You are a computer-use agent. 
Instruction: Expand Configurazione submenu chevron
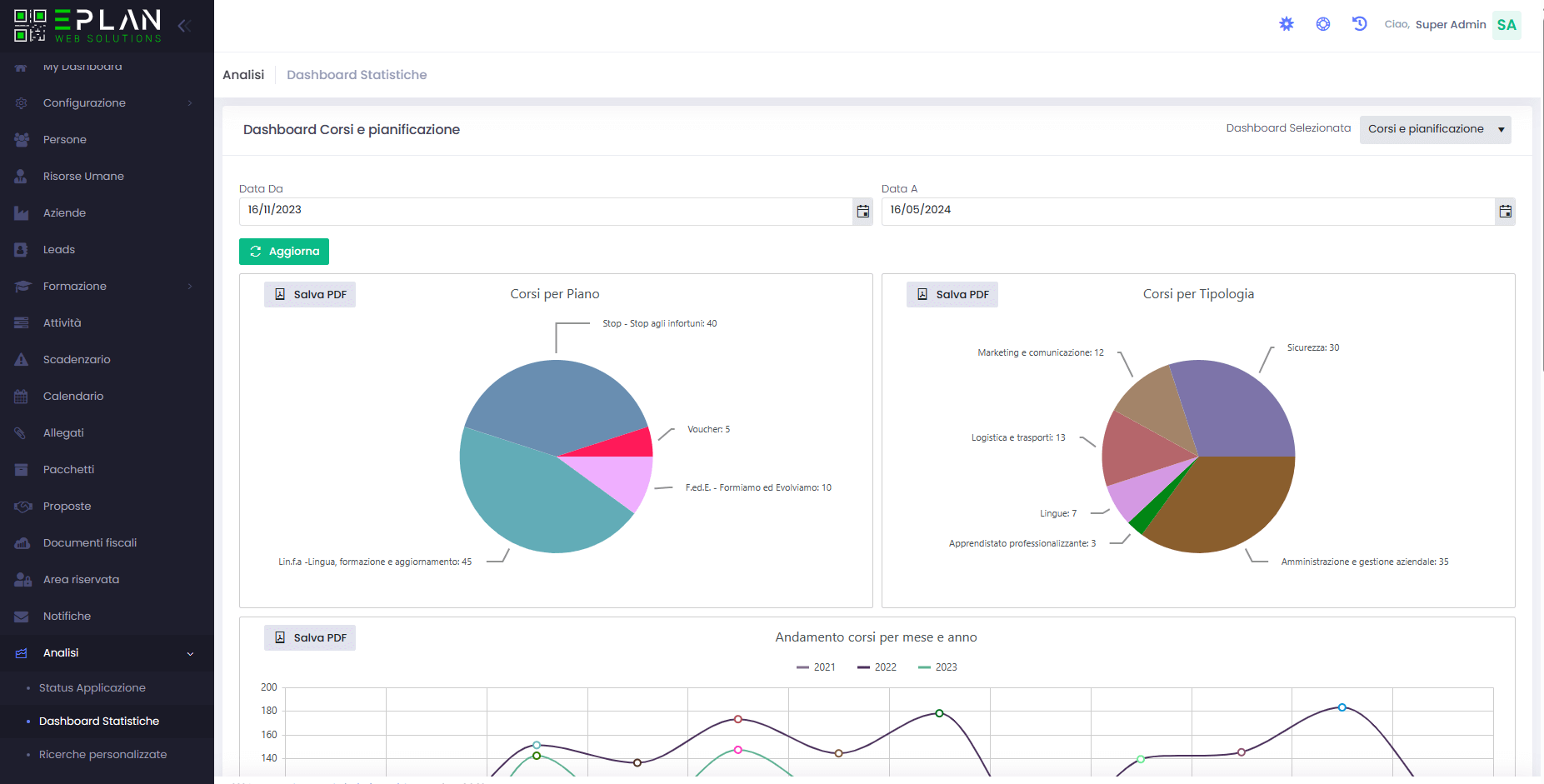coord(190,103)
